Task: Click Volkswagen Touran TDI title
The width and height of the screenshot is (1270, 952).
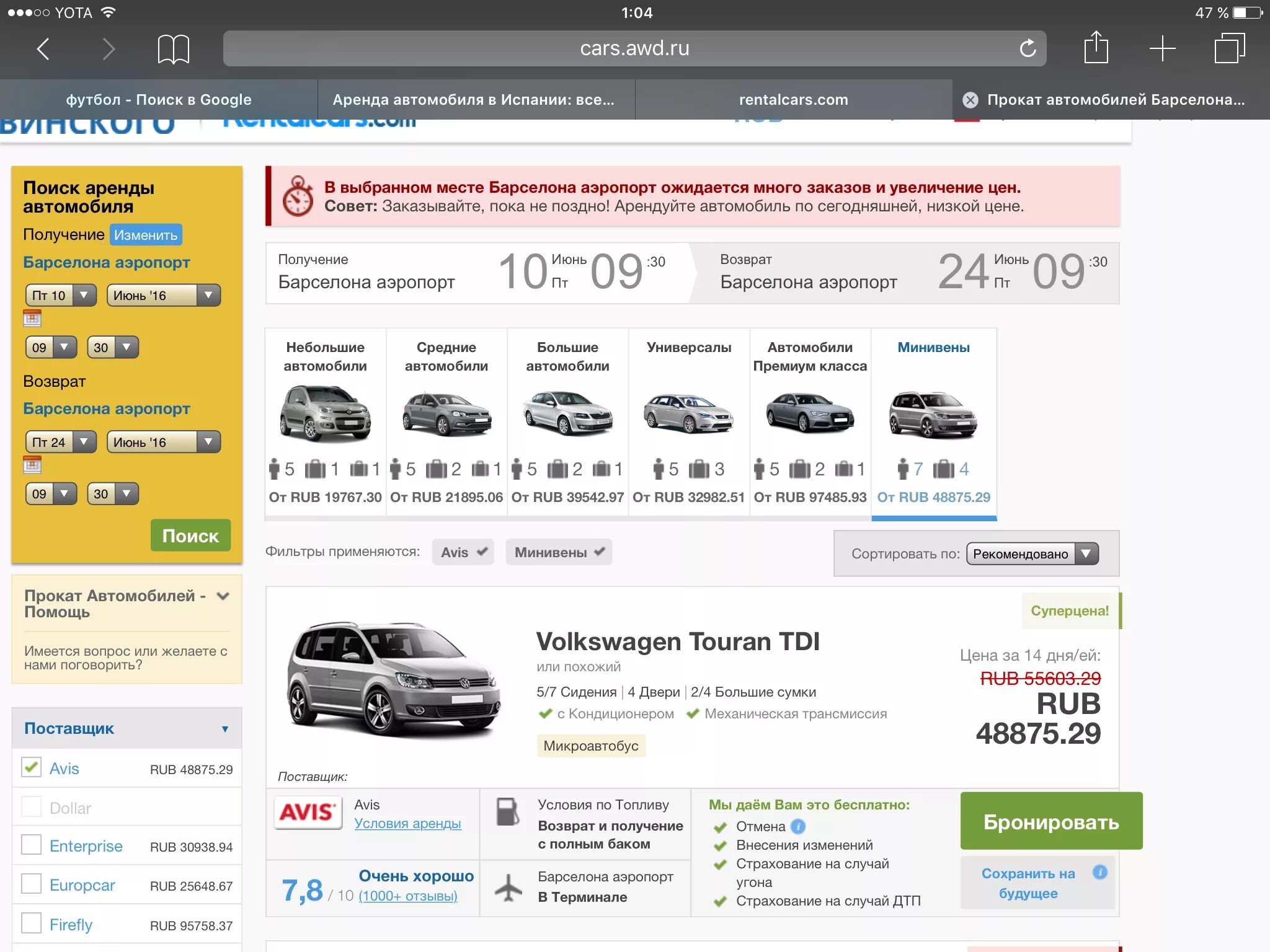Action: (678, 641)
